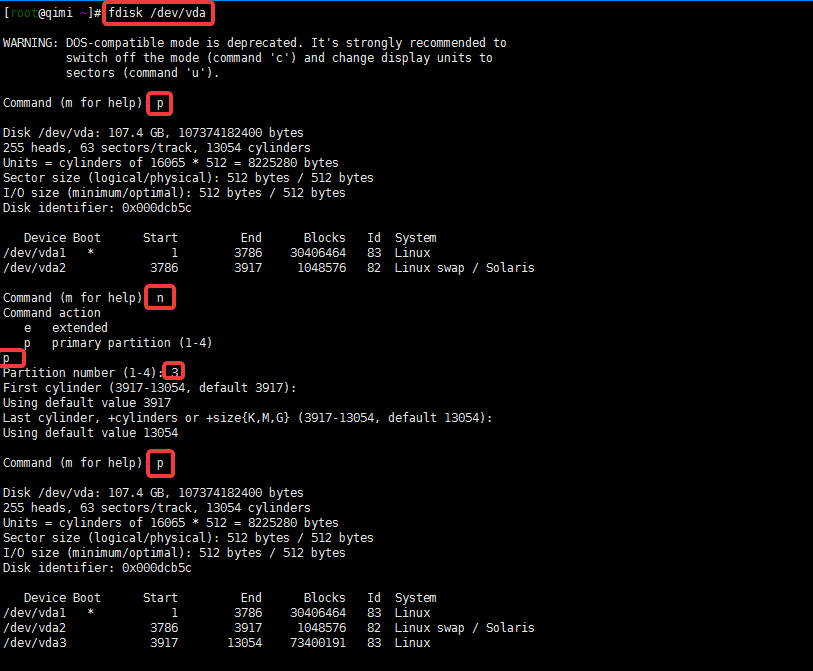Click the 'fdisk /dev/vda' command text
Viewport: 813px width, 671px height.
[x=157, y=13]
